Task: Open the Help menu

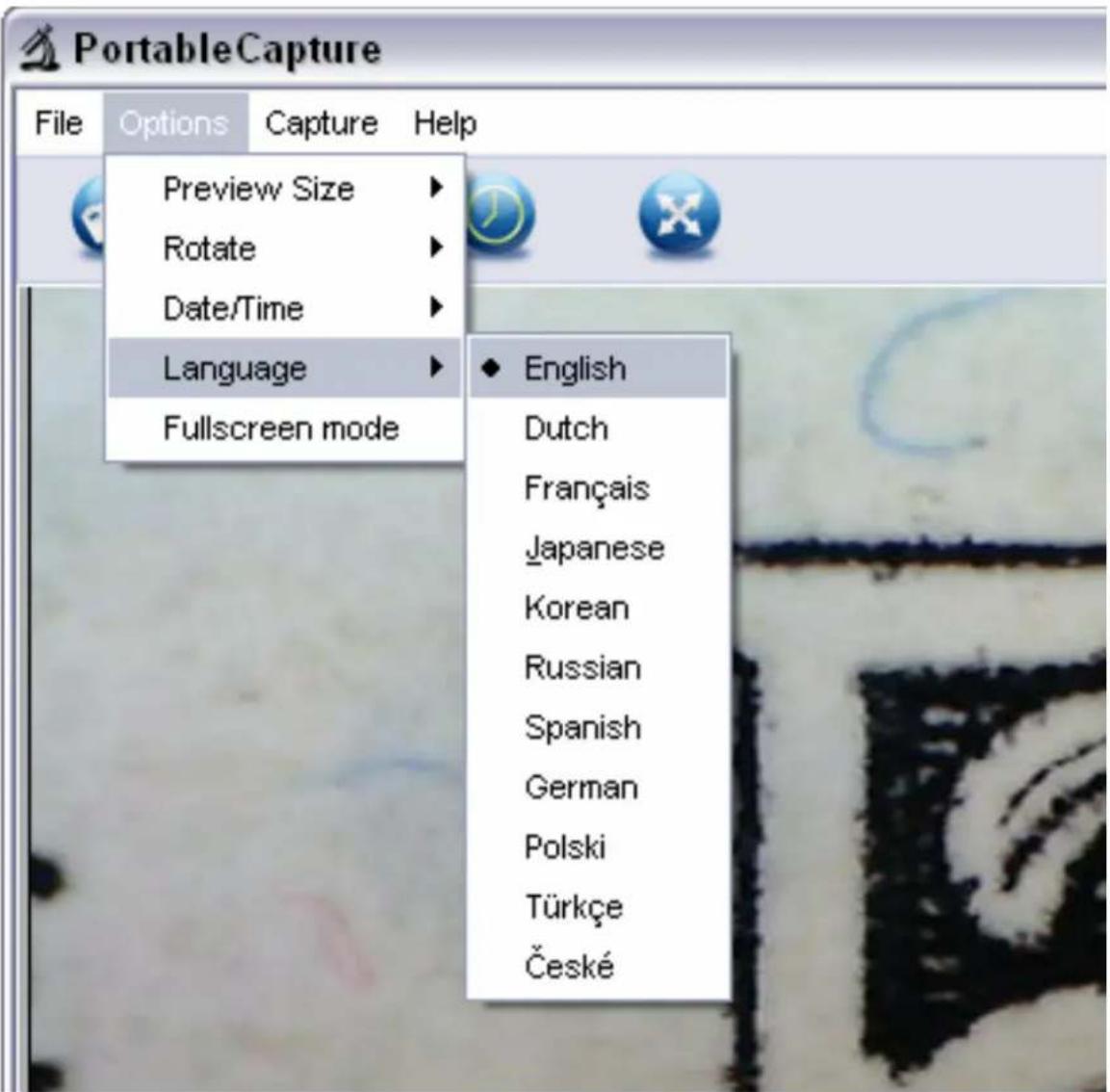Action: click(x=445, y=123)
